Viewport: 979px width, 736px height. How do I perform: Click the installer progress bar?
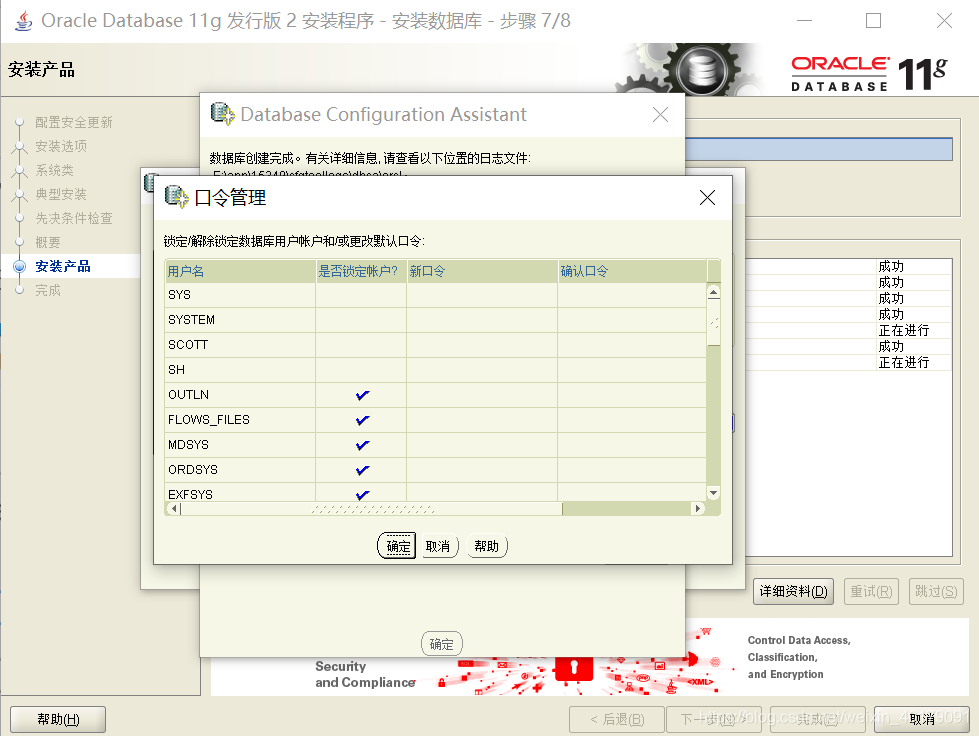click(x=819, y=149)
